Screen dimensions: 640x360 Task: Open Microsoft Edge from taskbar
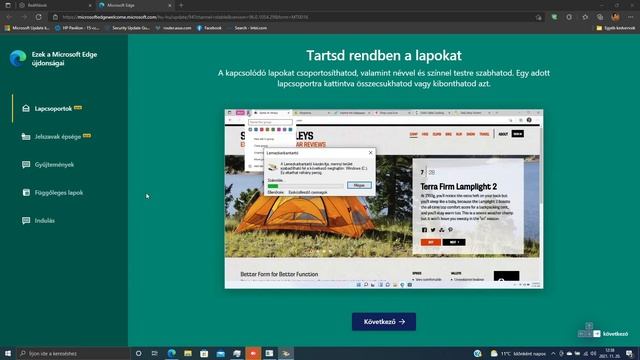(171, 353)
